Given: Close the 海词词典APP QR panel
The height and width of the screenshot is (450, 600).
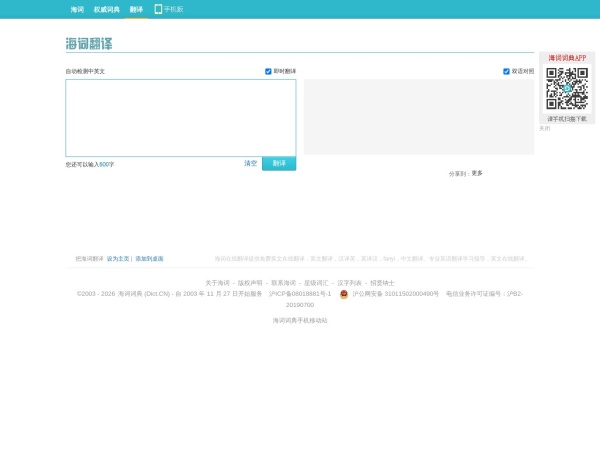Looking at the screenshot, I should coord(545,128).
